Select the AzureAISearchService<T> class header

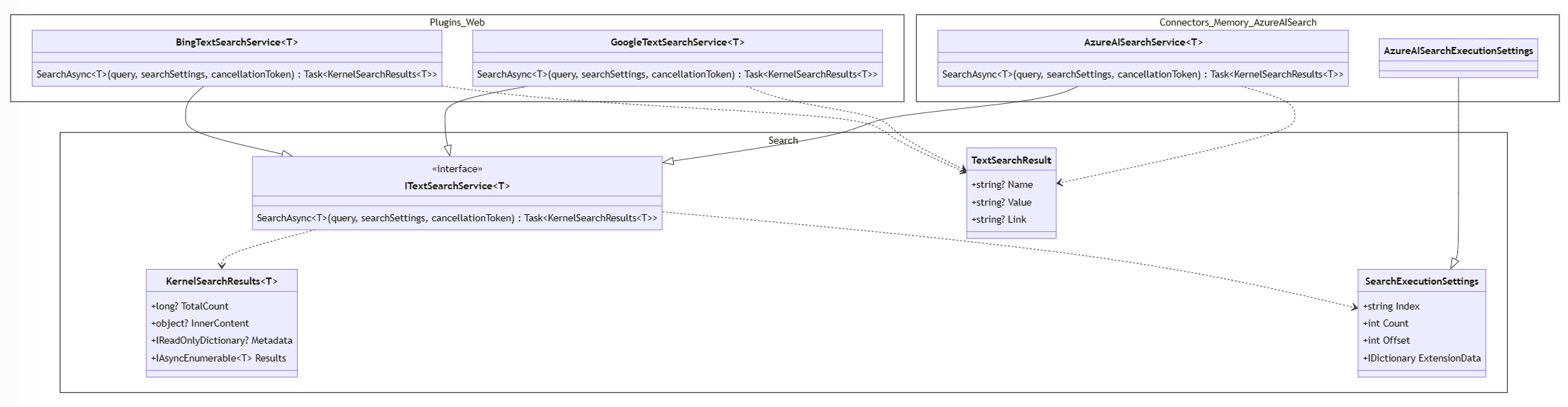(x=1143, y=42)
